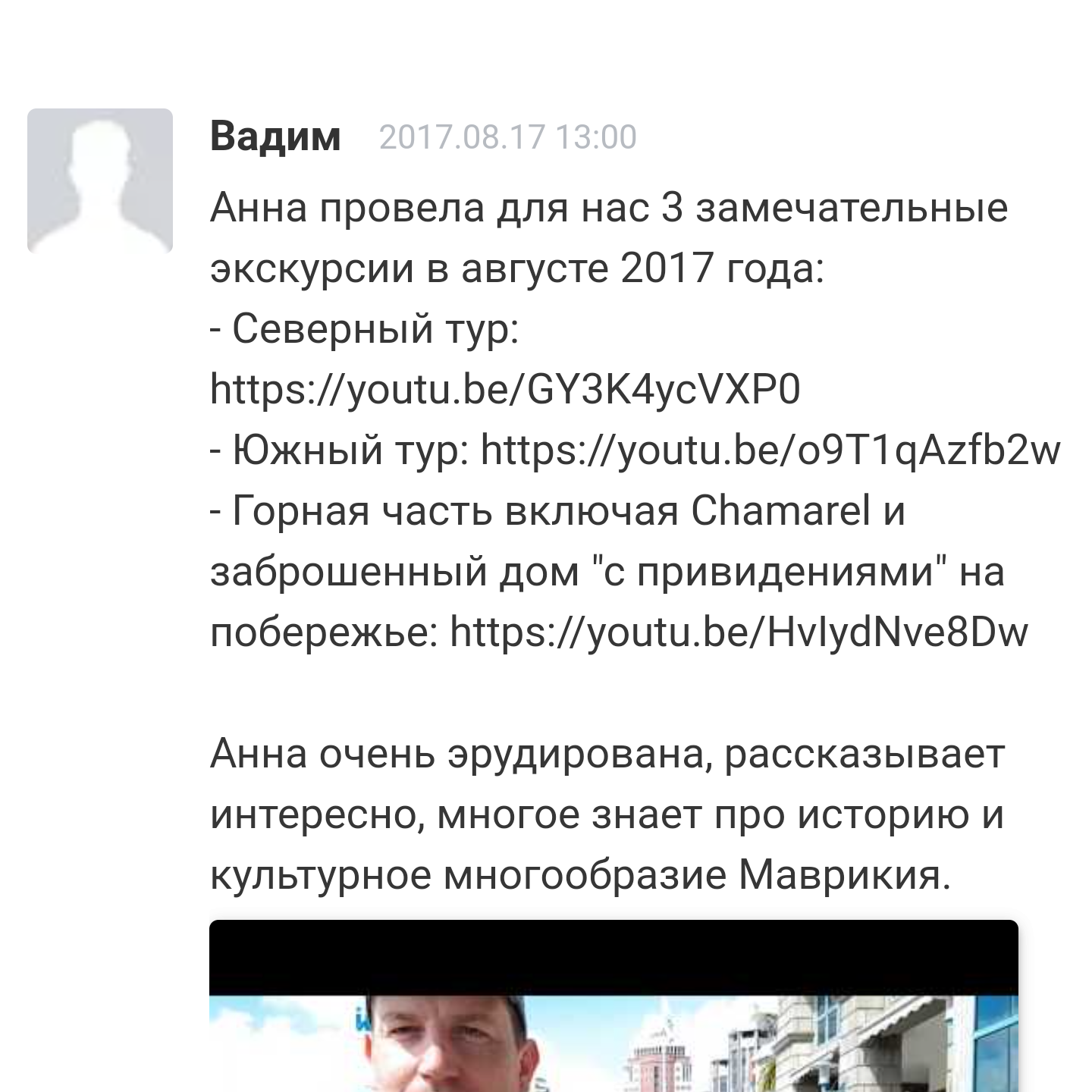
Task: Select the word 'Маврикия' ending the review
Action: [x=844, y=875]
